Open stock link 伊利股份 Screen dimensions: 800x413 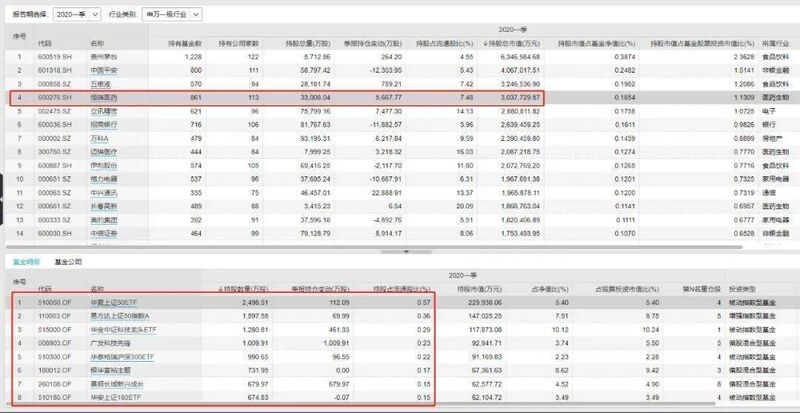(x=104, y=166)
